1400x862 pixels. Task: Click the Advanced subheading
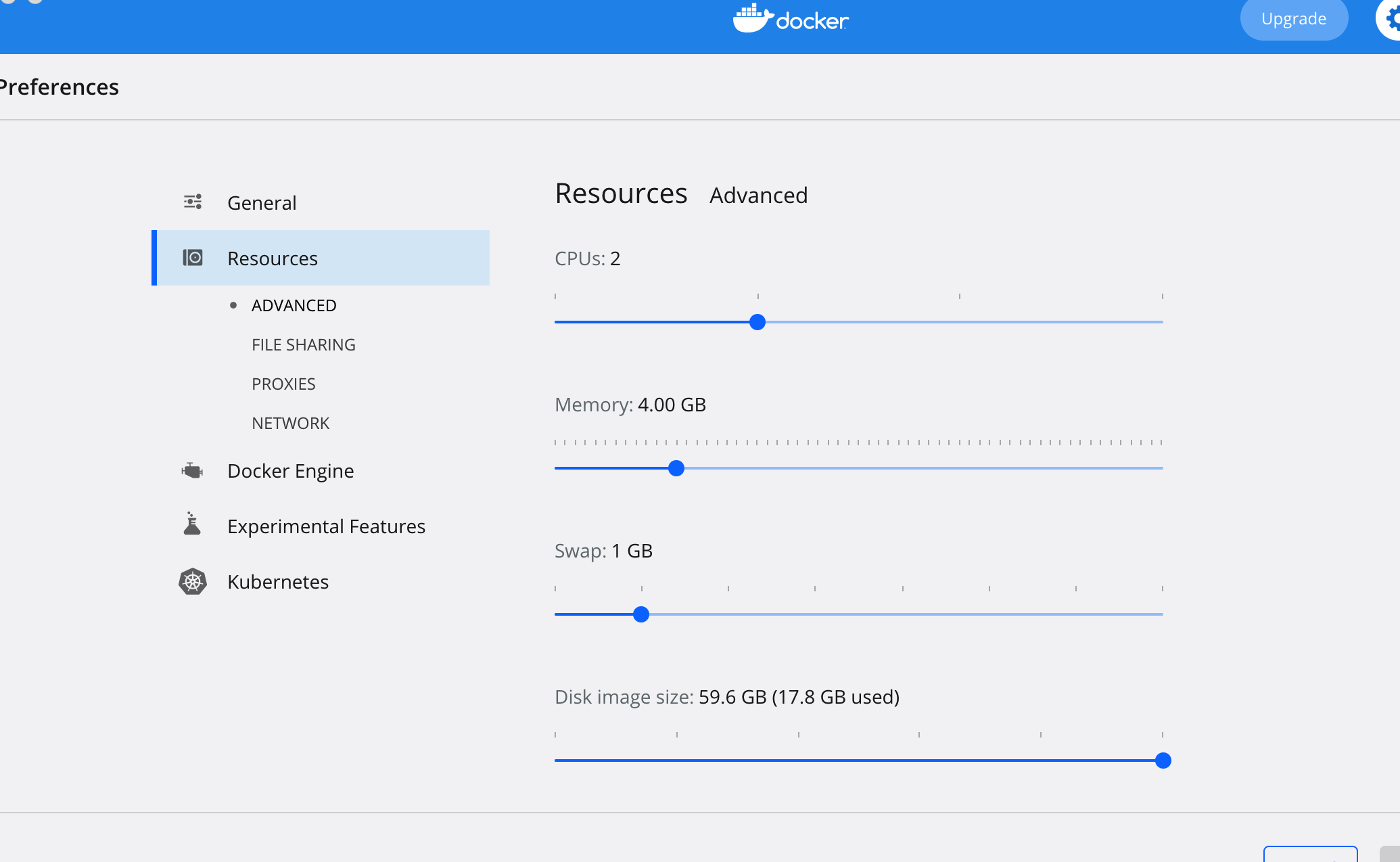(x=759, y=196)
